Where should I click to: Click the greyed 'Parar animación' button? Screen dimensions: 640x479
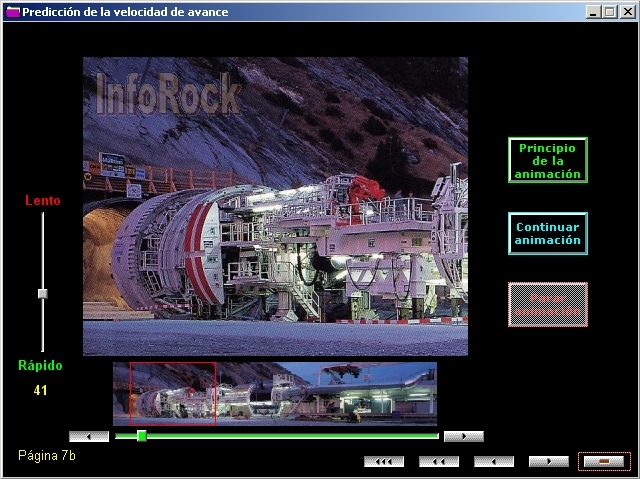point(547,304)
